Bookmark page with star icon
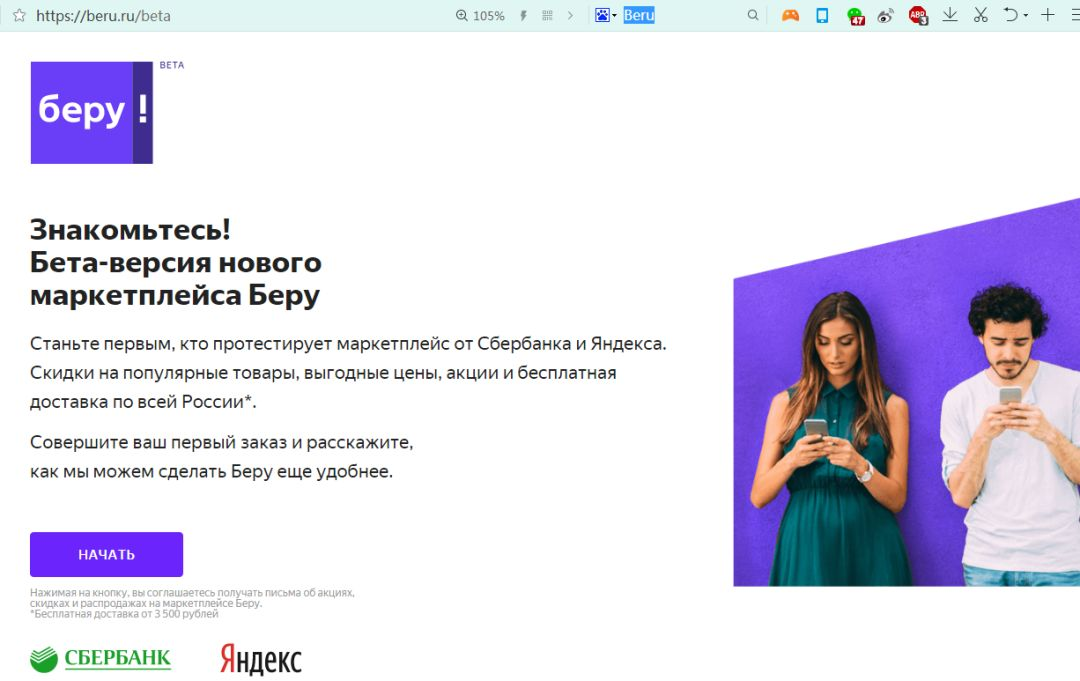 point(19,15)
